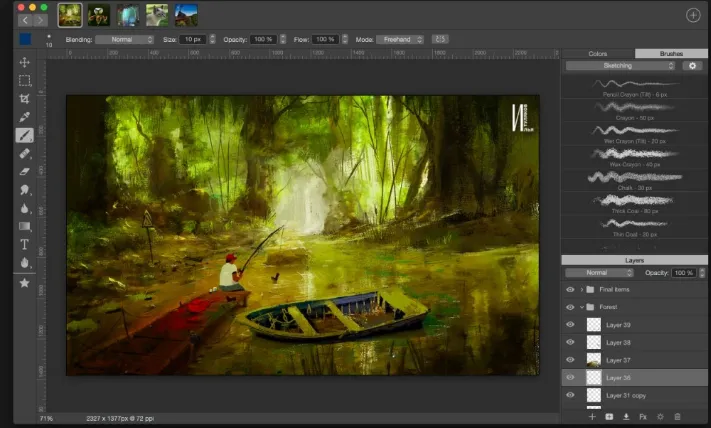Pick the Eyedropper tool
Screen dimensions: 711x428
point(24,117)
